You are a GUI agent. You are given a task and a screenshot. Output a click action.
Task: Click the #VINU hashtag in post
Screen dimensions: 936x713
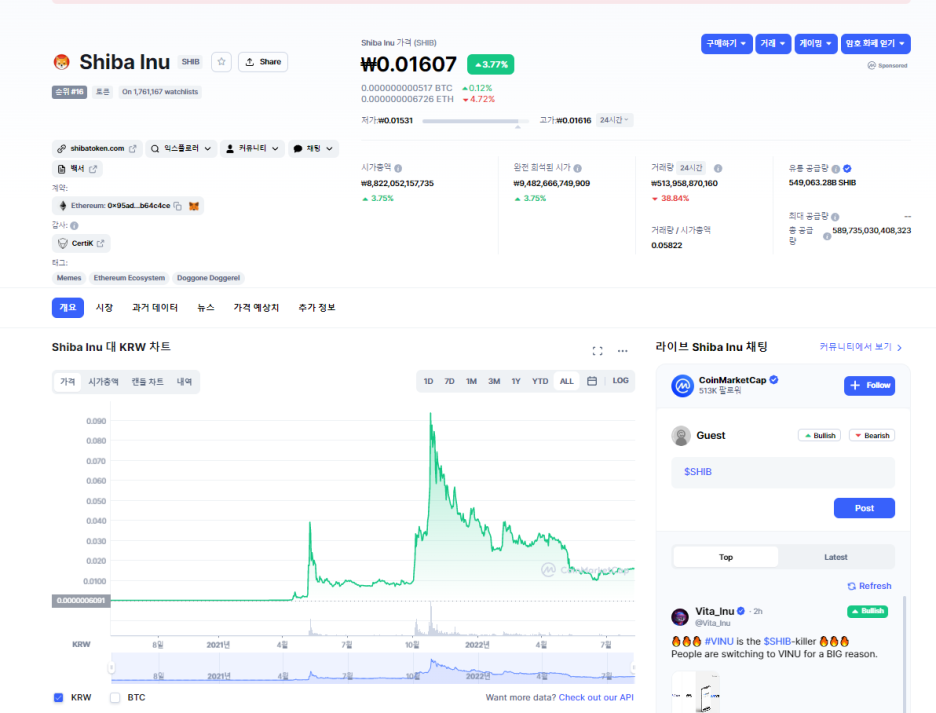pyautogui.click(x=719, y=641)
